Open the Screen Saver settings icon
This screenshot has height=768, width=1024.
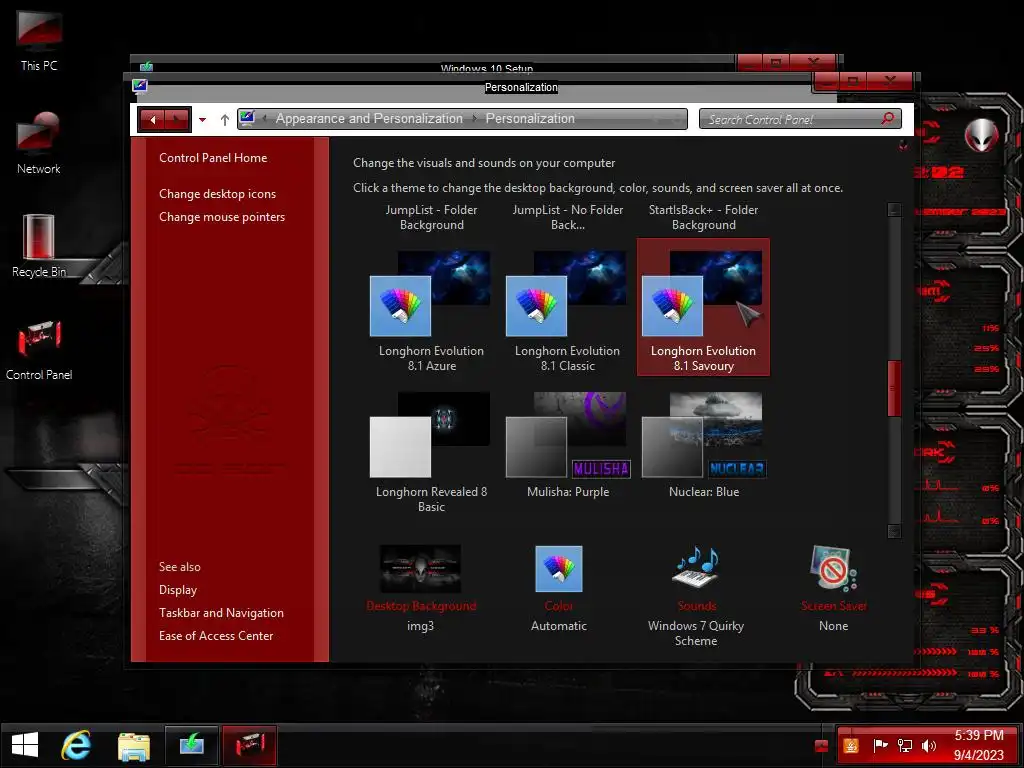[x=833, y=568]
